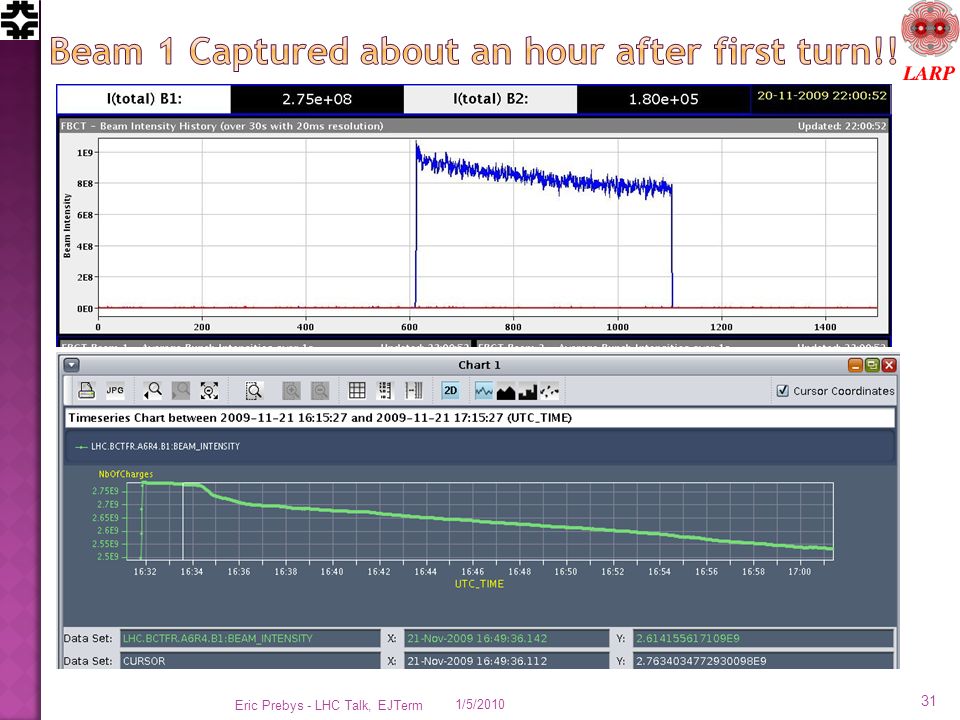
Task: Click the CURSOR data set field
Action: (250, 661)
